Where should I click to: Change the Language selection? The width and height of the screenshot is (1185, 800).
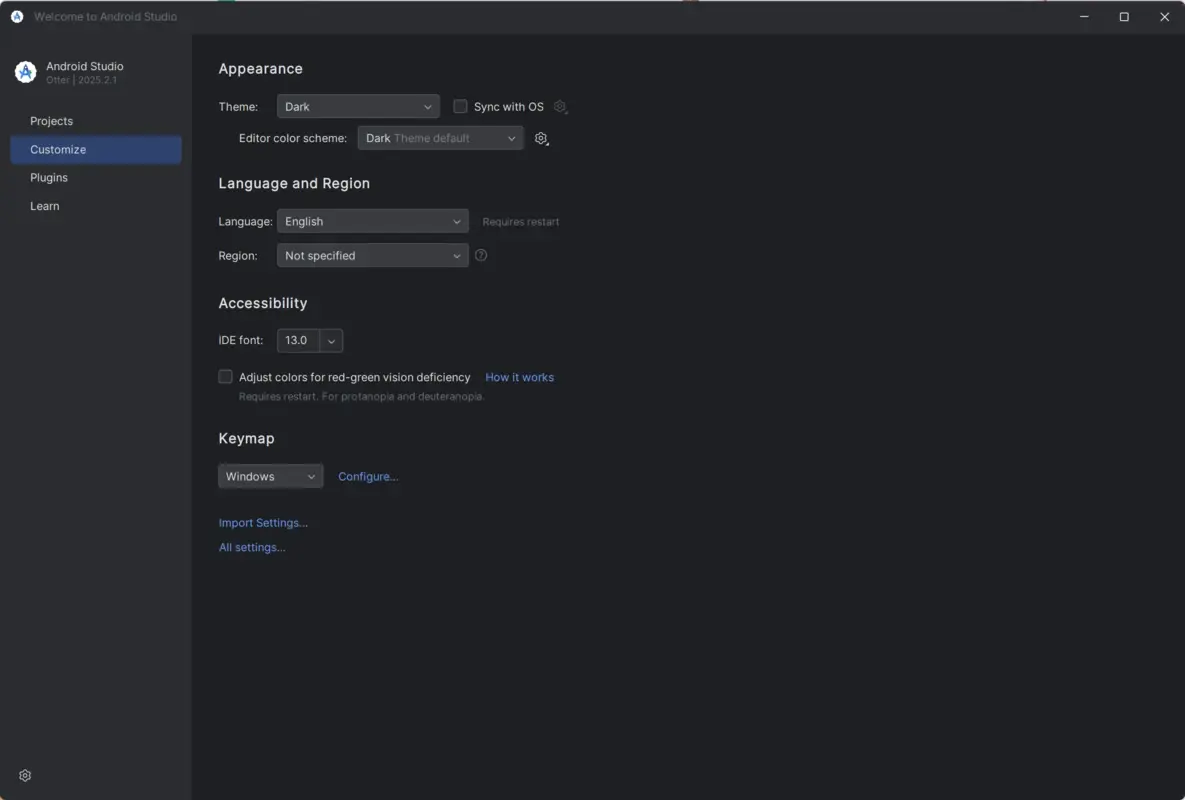click(x=372, y=221)
